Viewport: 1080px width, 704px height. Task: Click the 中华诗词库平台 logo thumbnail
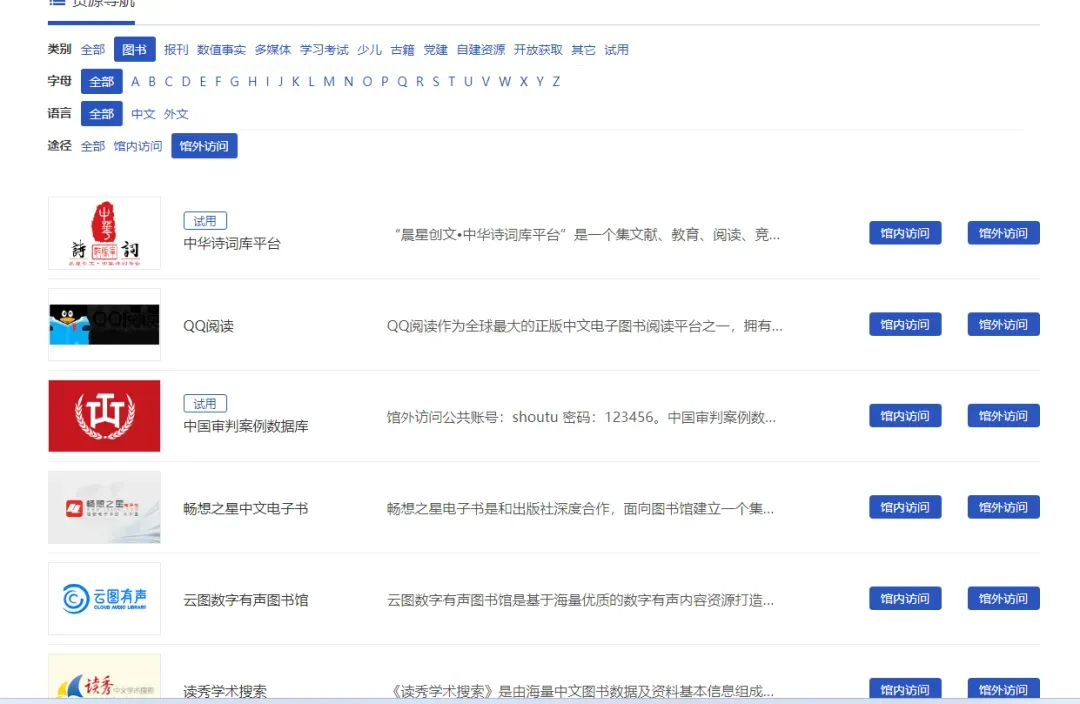pyautogui.click(x=104, y=233)
